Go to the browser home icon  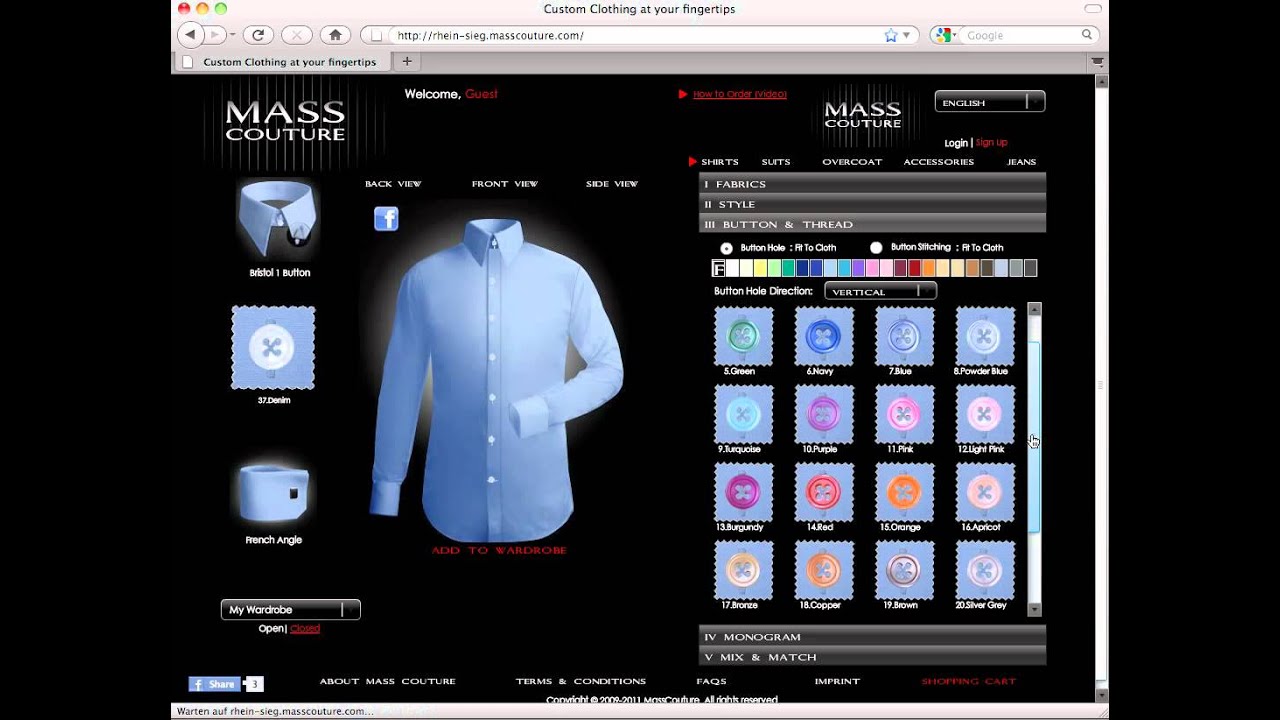(335, 35)
